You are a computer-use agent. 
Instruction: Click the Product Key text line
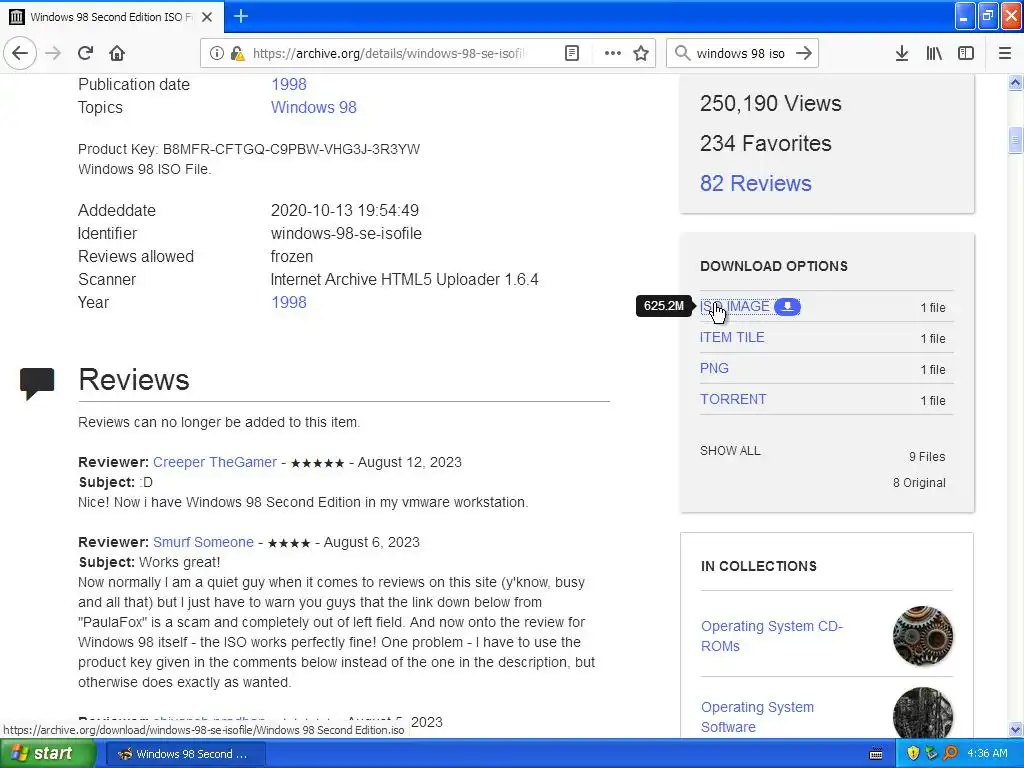point(249,149)
